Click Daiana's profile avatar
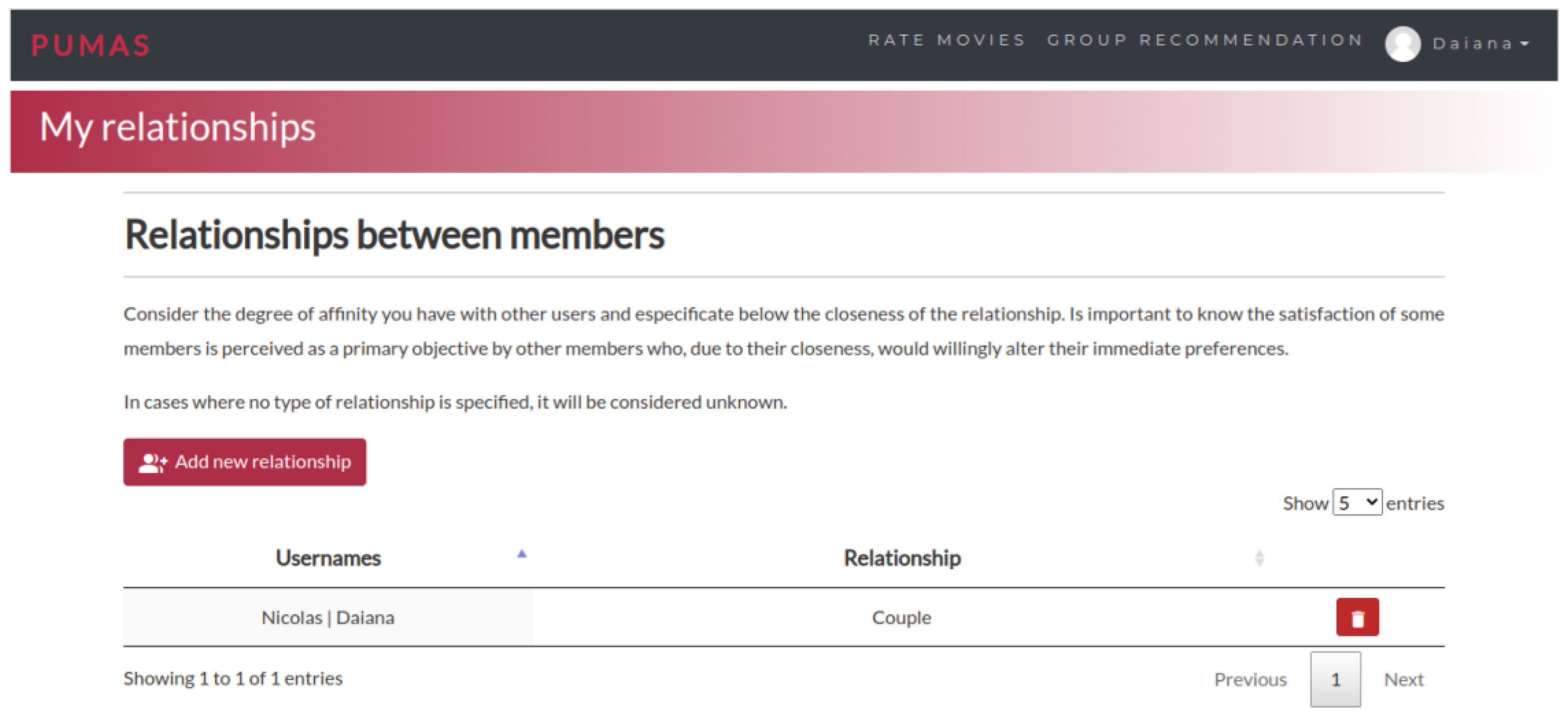 [x=1403, y=44]
